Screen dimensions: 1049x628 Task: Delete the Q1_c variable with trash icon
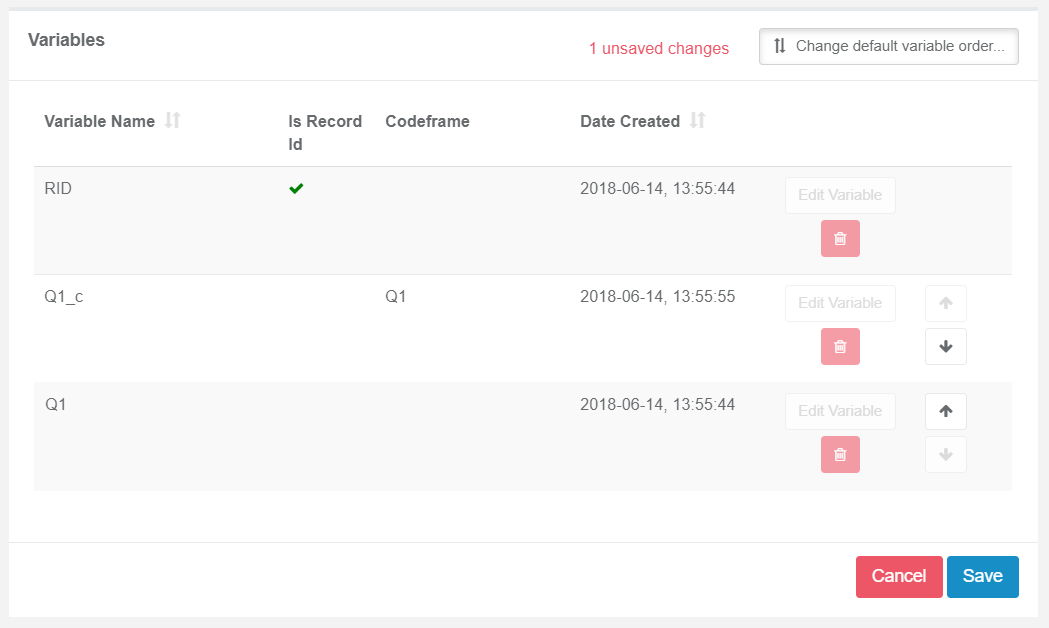pyautogui.click(x=840, y=346)
